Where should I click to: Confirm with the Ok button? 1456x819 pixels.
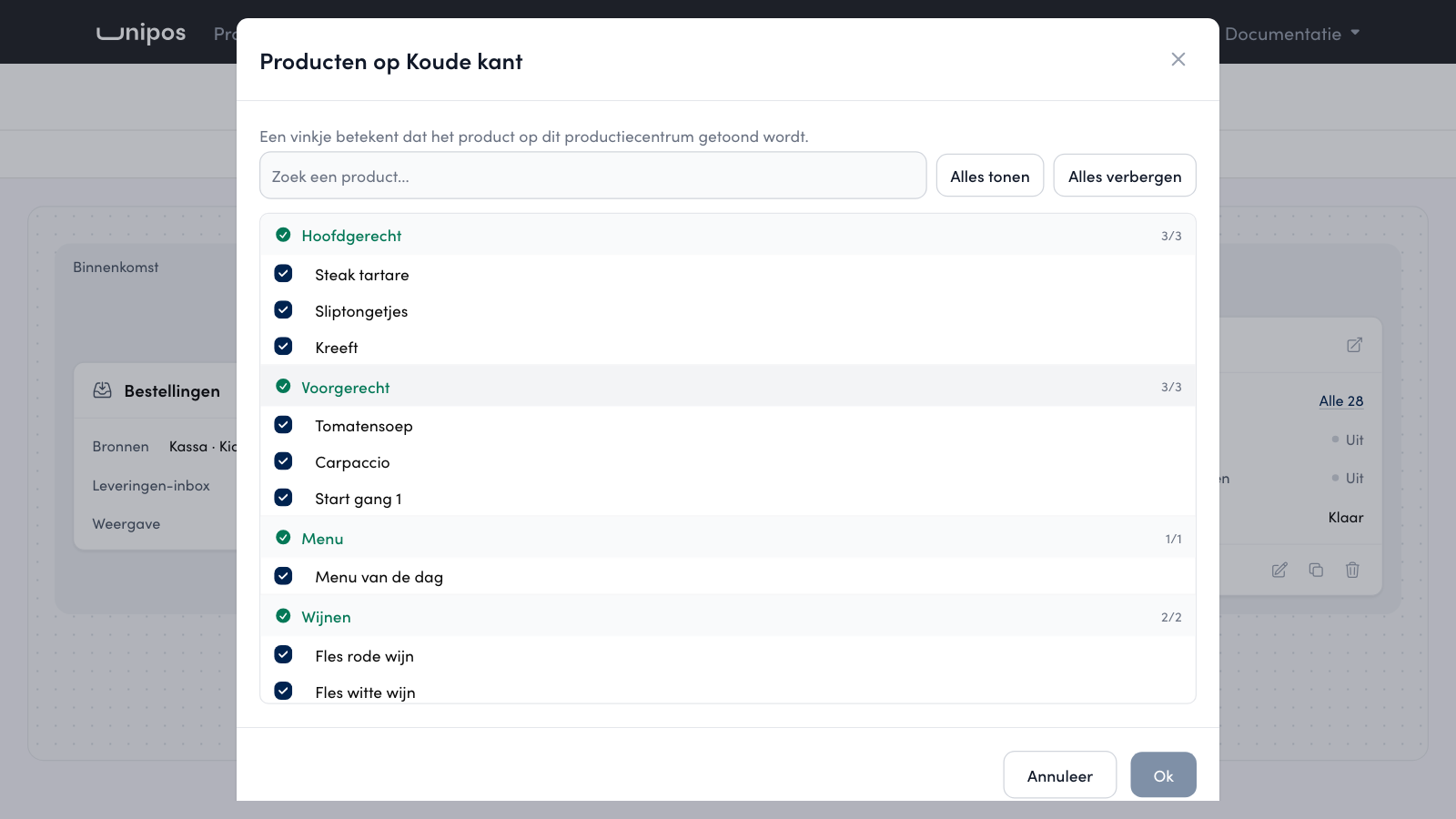point(1163,775)
